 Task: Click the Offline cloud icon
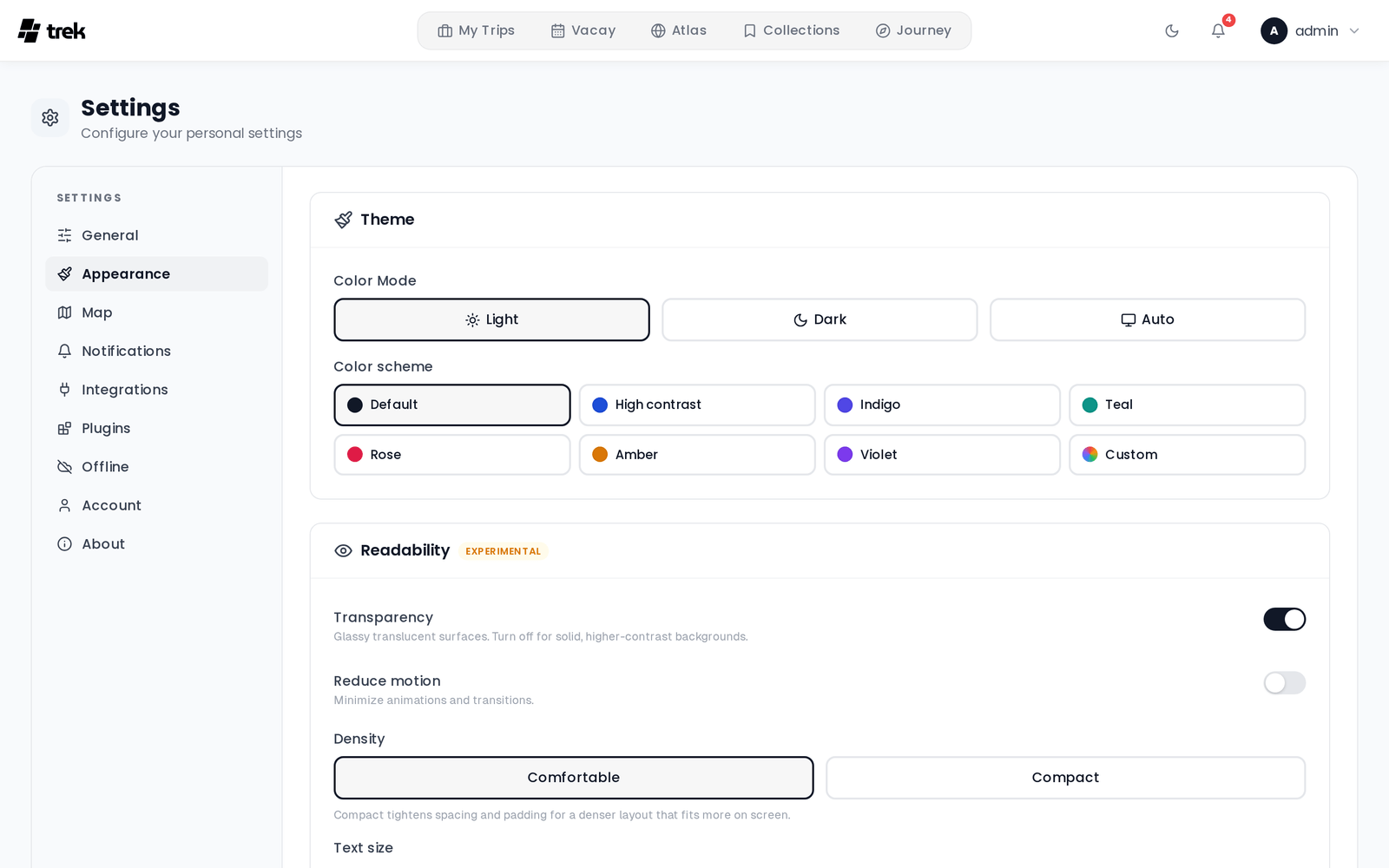[x=64, y=467]
